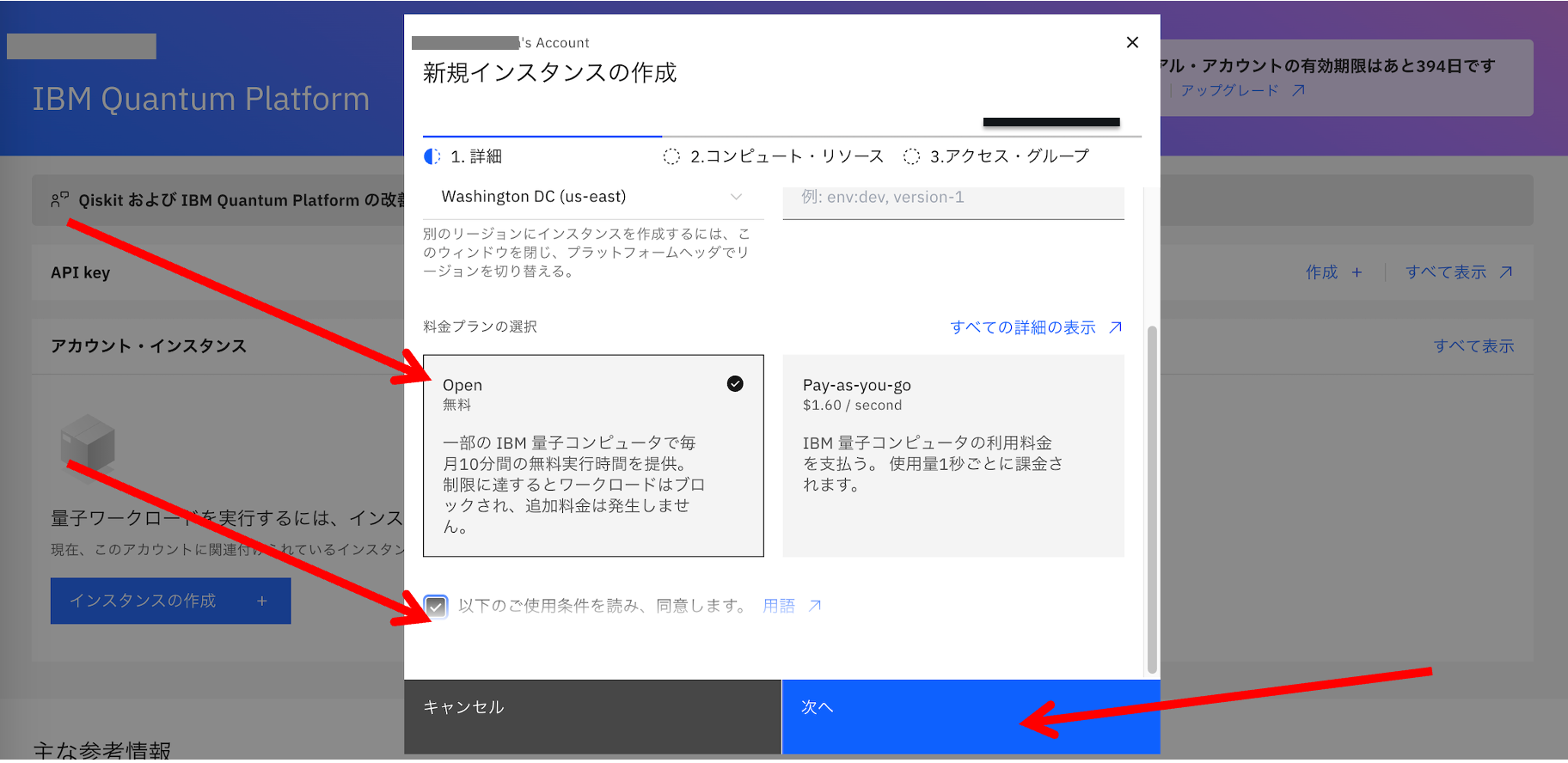Click the arrow icon beside API key すべて表示
The image size is (1568, 763).
click(1506, 272)
